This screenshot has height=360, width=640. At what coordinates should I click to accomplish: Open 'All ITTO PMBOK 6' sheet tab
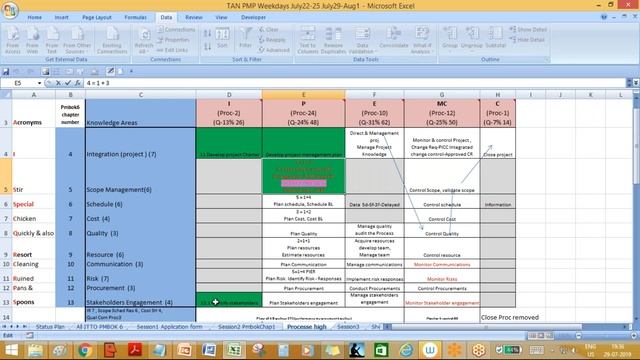click(x=100, y=327)
